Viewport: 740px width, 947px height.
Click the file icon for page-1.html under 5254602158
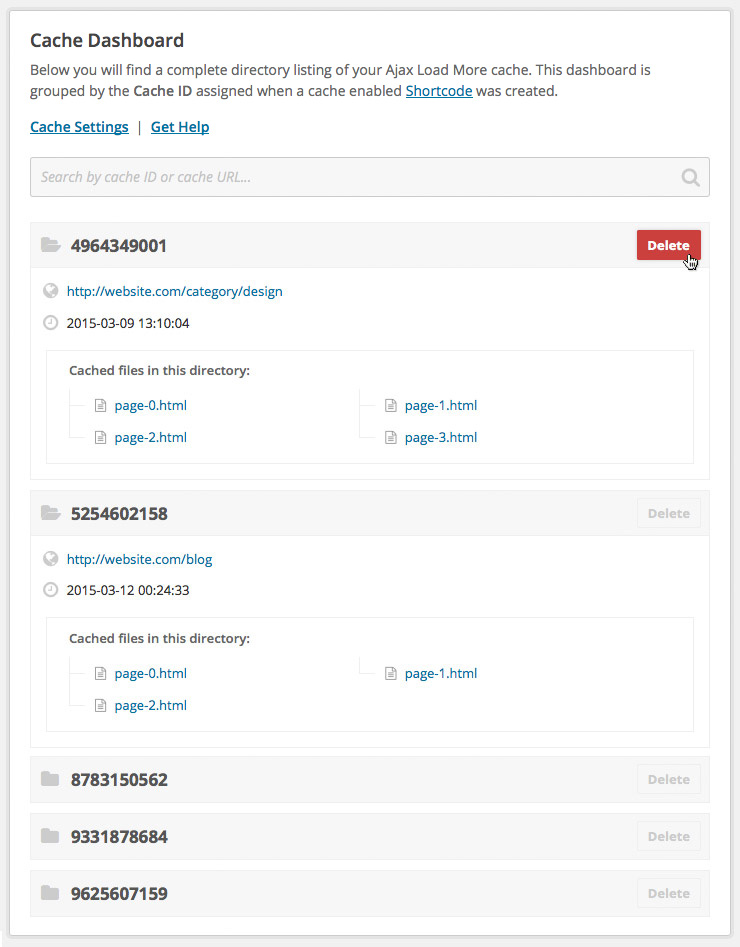(391, 673)
